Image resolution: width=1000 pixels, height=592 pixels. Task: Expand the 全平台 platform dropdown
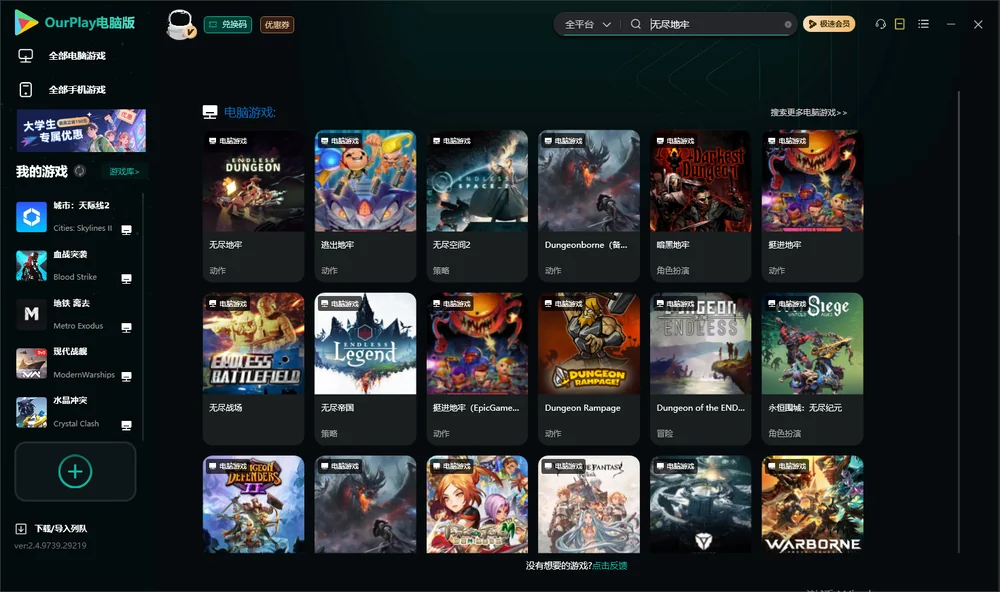coord(587,24)
